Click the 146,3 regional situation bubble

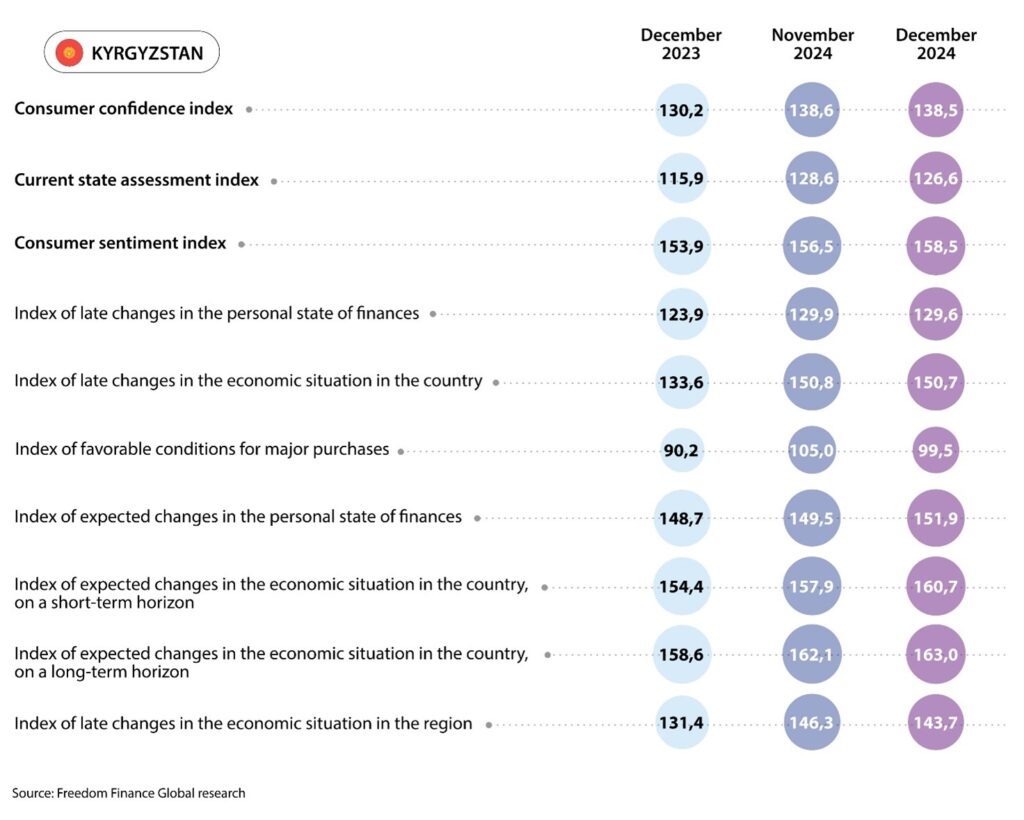811,722
